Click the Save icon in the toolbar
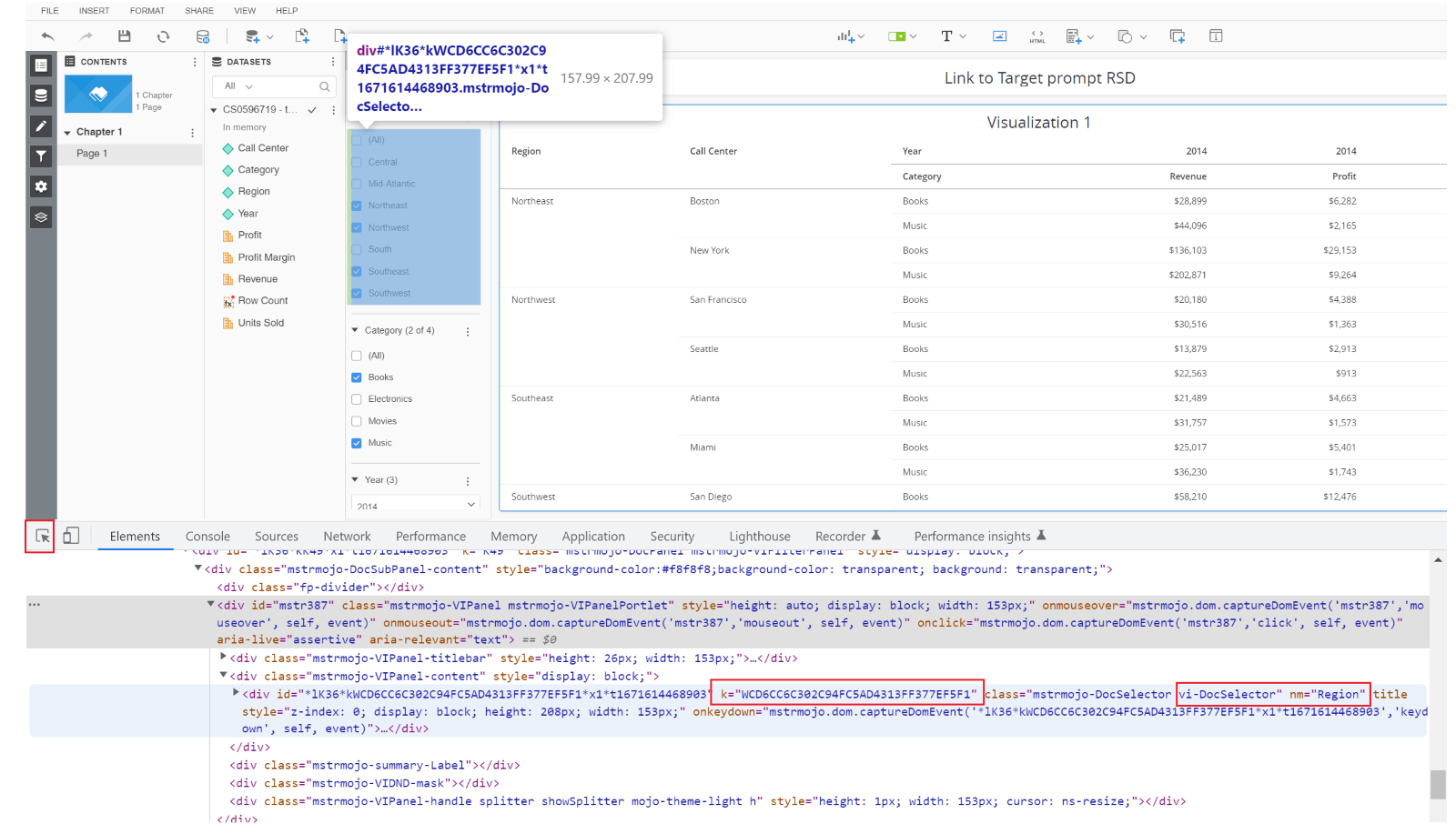This screenshot has height=834, width=1456. (125, 36)
